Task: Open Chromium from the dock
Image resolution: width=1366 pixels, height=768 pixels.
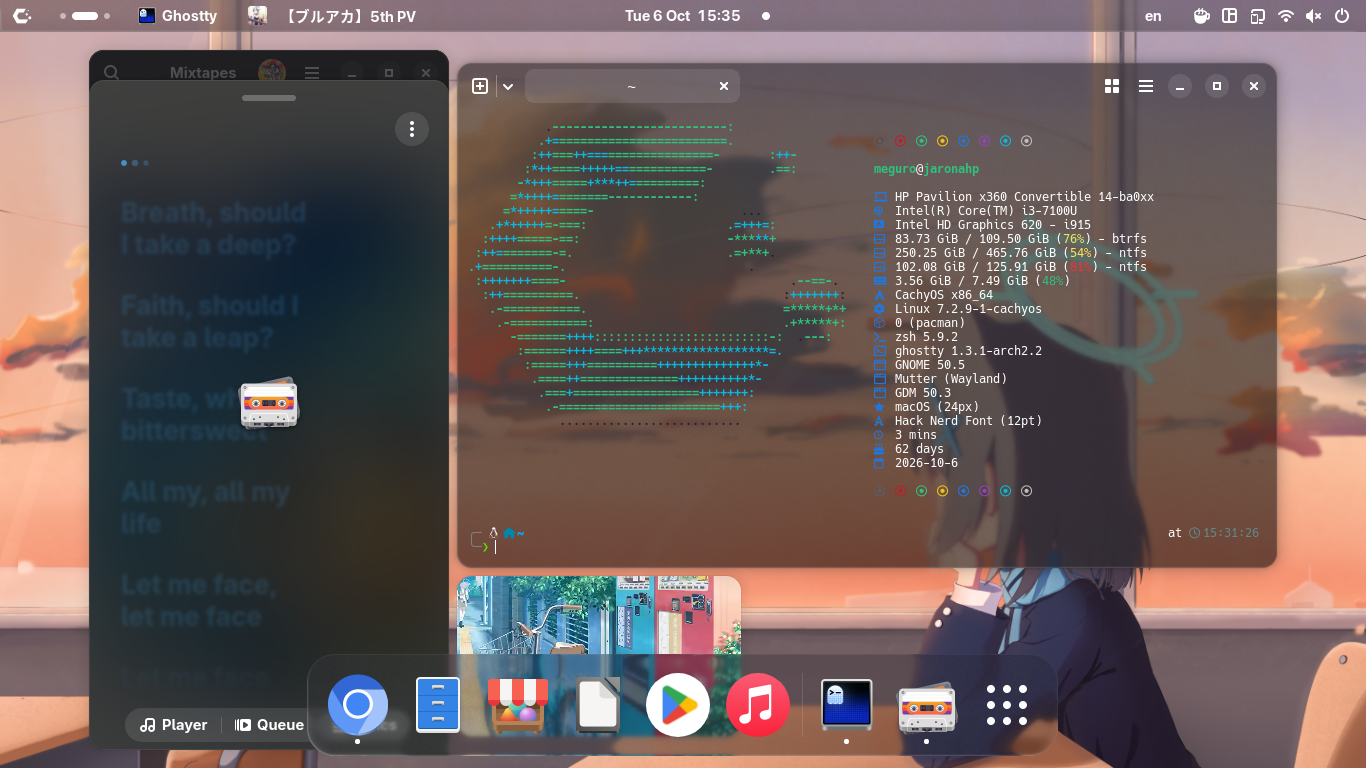Action: [x=358, y=705]
